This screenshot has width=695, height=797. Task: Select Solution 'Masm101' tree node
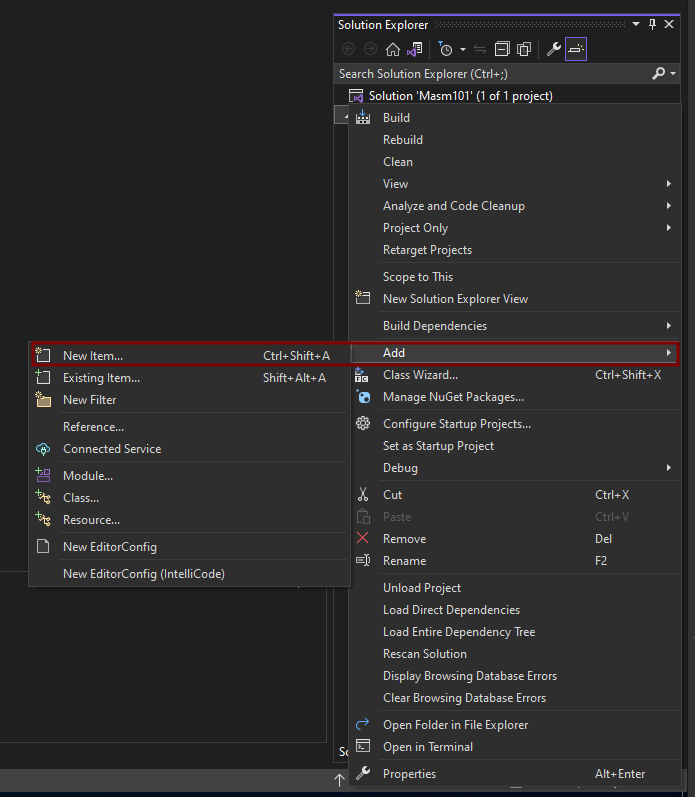460,96
